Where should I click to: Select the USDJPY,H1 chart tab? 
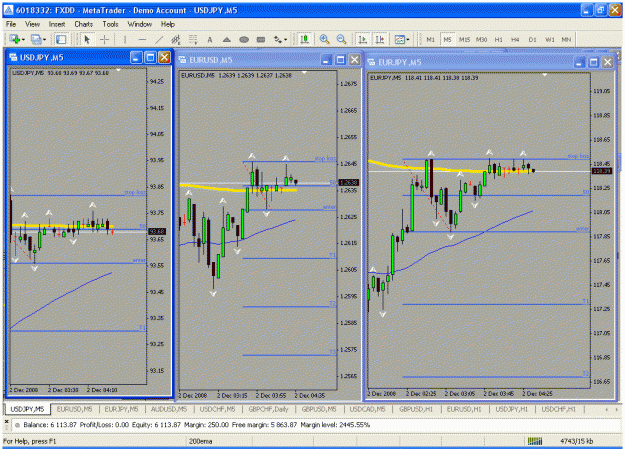pos(512,409)
